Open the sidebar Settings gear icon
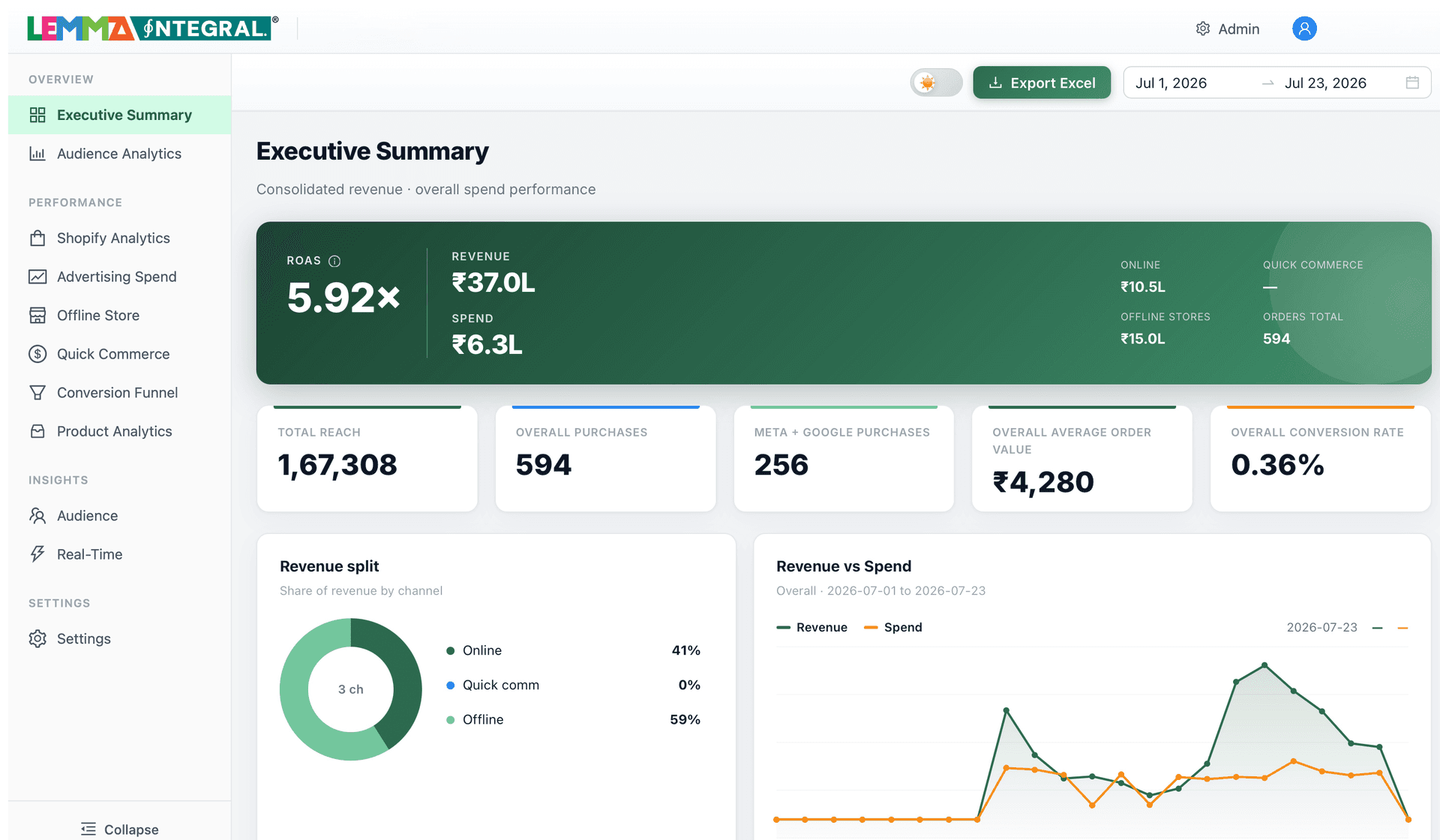The width and height of the screenshot is (1440, 840). (x=37, y=638)
